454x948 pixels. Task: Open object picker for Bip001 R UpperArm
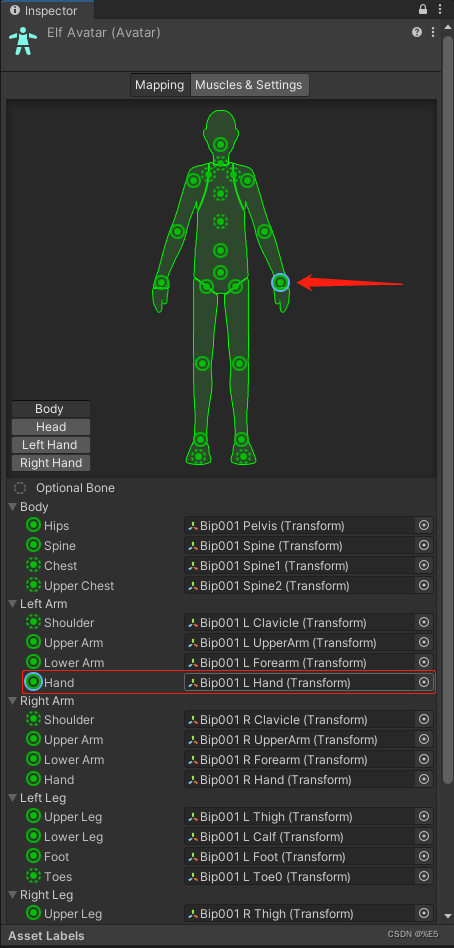(424, 739)
